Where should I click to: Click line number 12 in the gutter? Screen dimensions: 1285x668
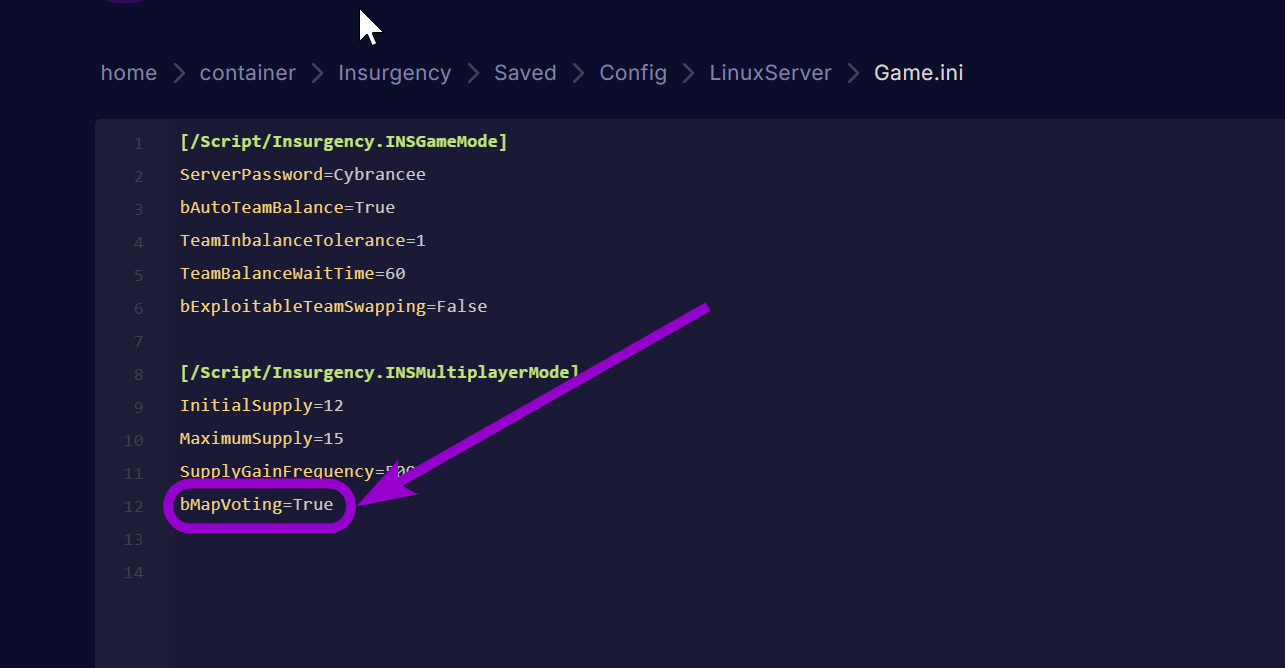(x=134, y=506)
